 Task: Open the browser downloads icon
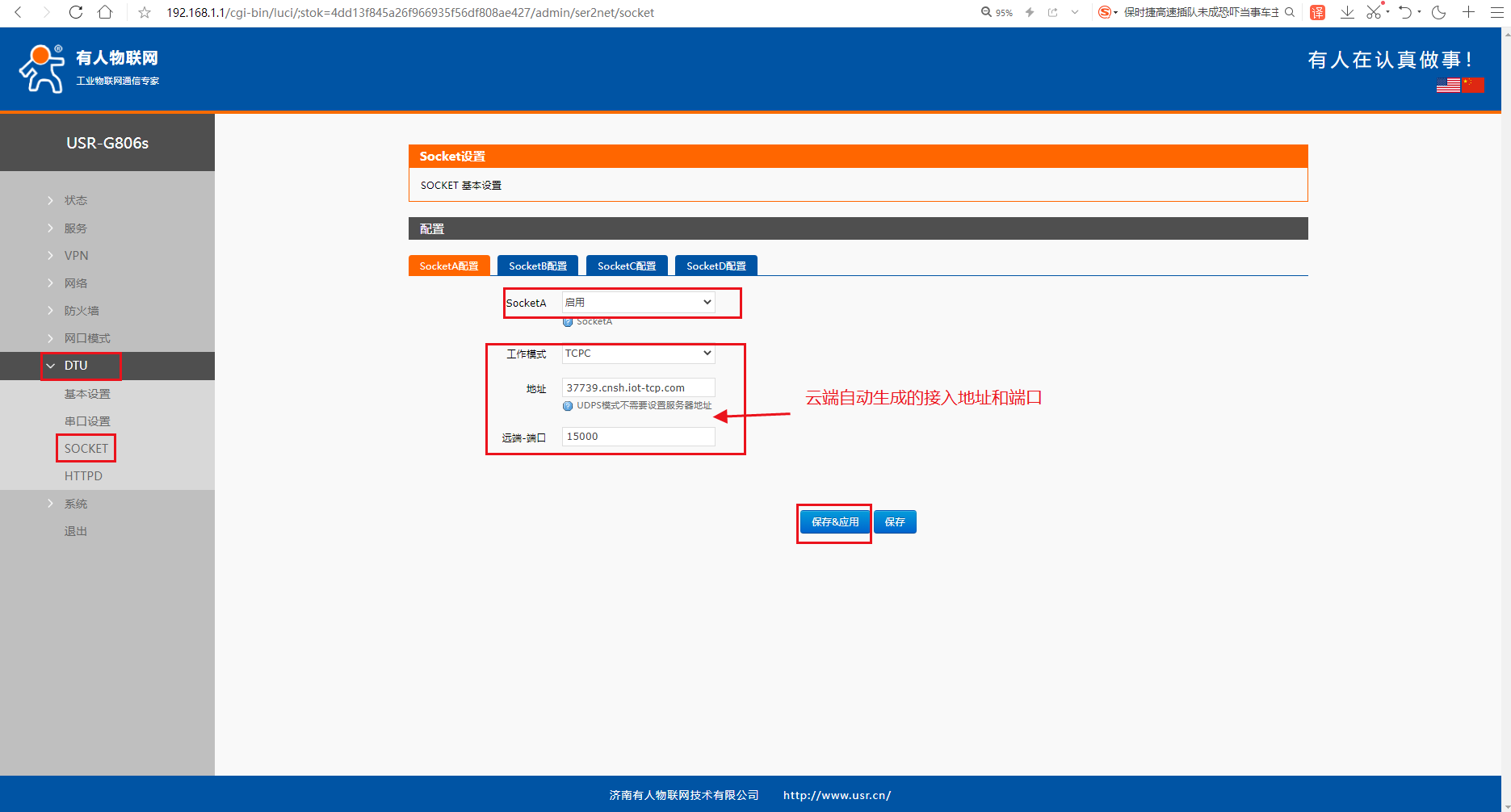tap(1347, 12)
